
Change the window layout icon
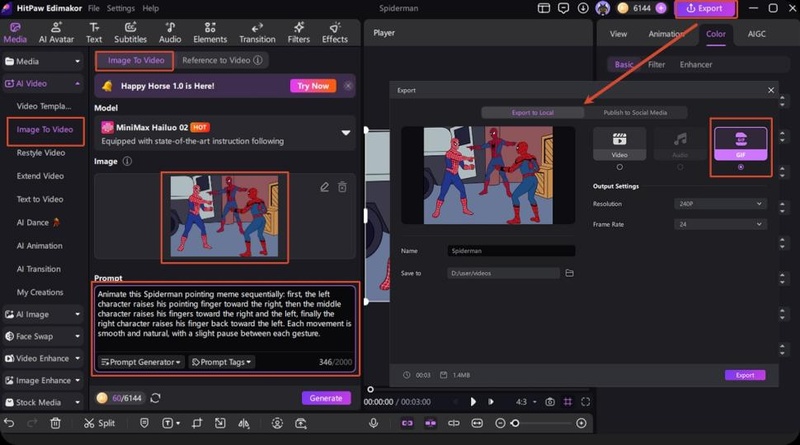point(544,8)
